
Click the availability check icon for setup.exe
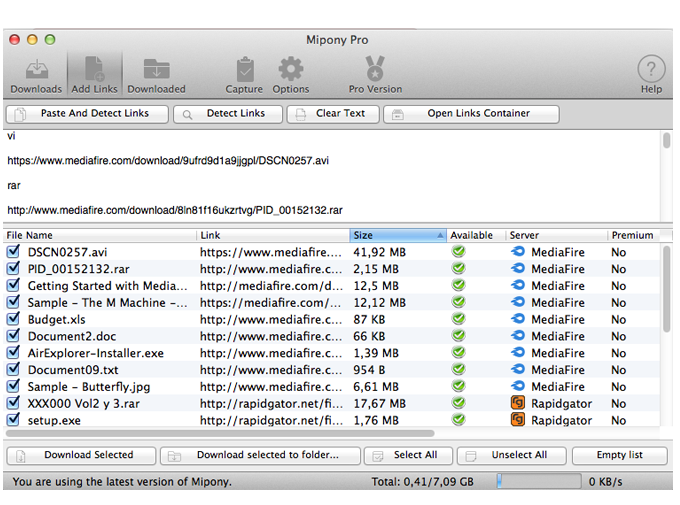(x=458, y=420)
